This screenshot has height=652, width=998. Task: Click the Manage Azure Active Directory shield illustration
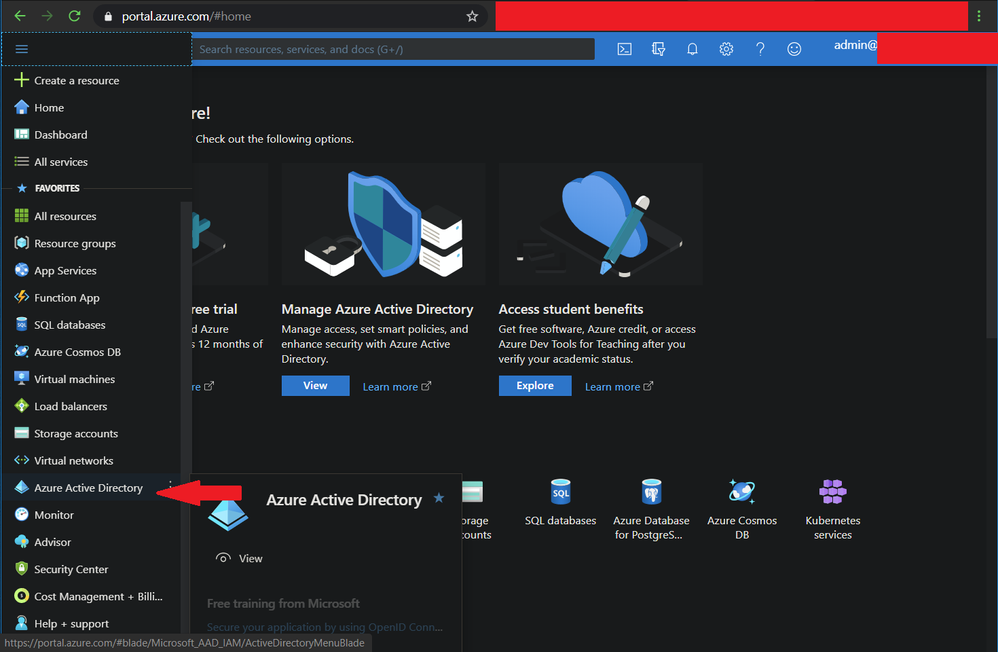click(x=383, y=224)
